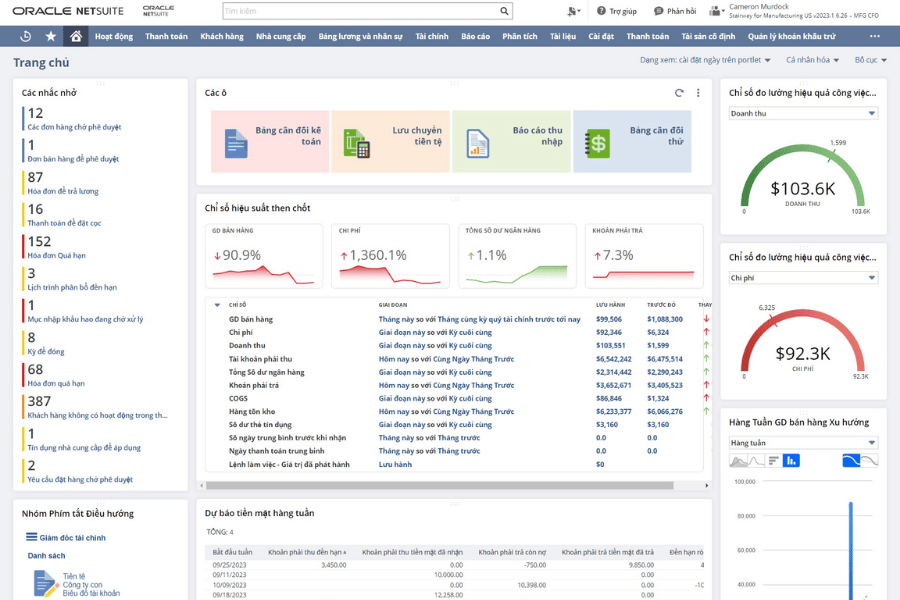900x600 pixels.
Task: Collapse the KPI table chỉ số expander
Action: point(217,305)
